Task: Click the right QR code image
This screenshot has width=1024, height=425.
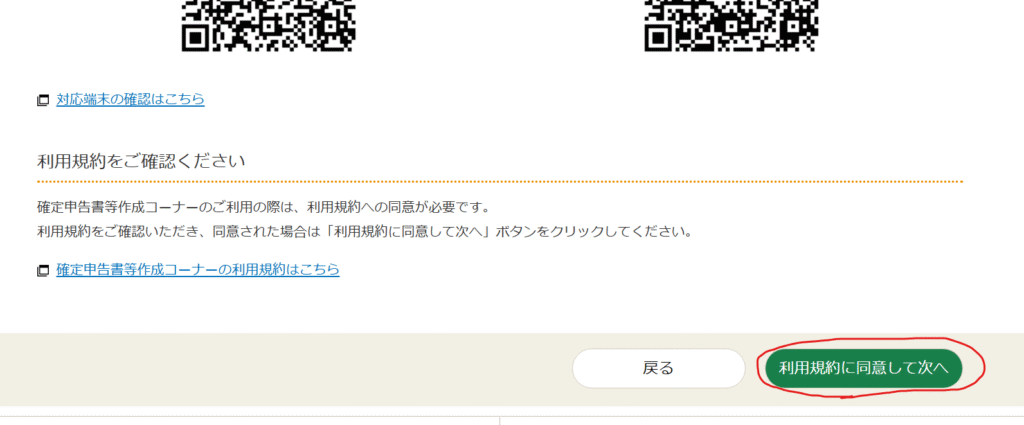Action: click(731, 25)
